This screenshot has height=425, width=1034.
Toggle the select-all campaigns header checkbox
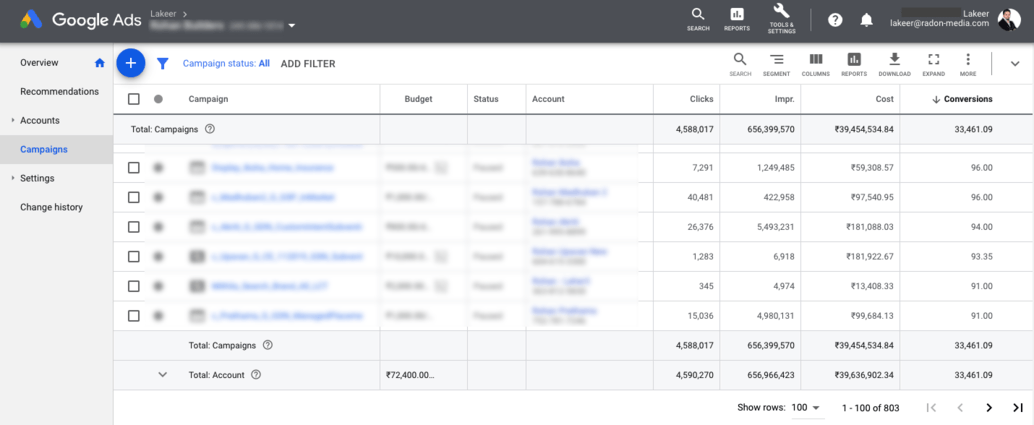(134, 99)
